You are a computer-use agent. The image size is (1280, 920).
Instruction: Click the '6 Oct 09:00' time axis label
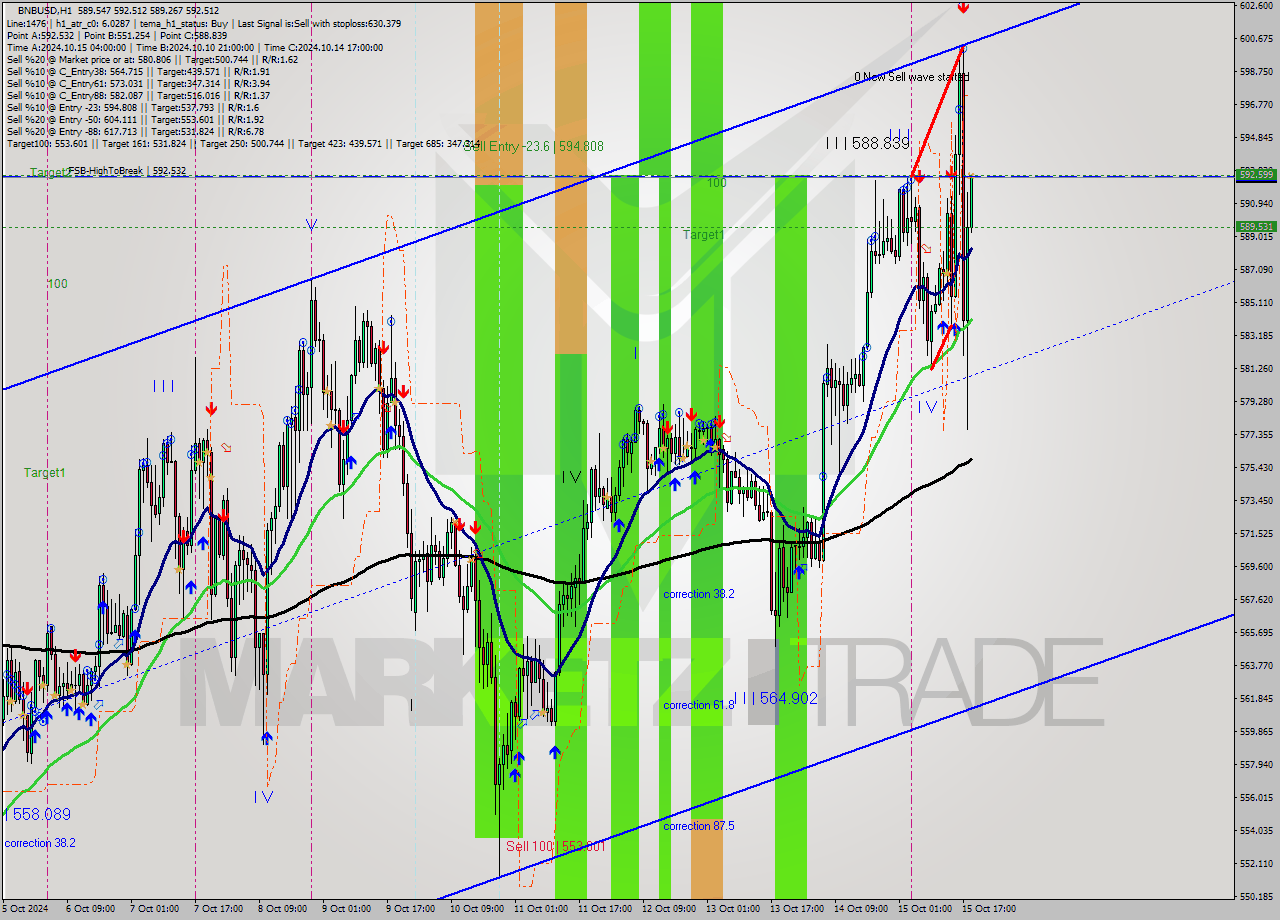click(x=90, y=909)
